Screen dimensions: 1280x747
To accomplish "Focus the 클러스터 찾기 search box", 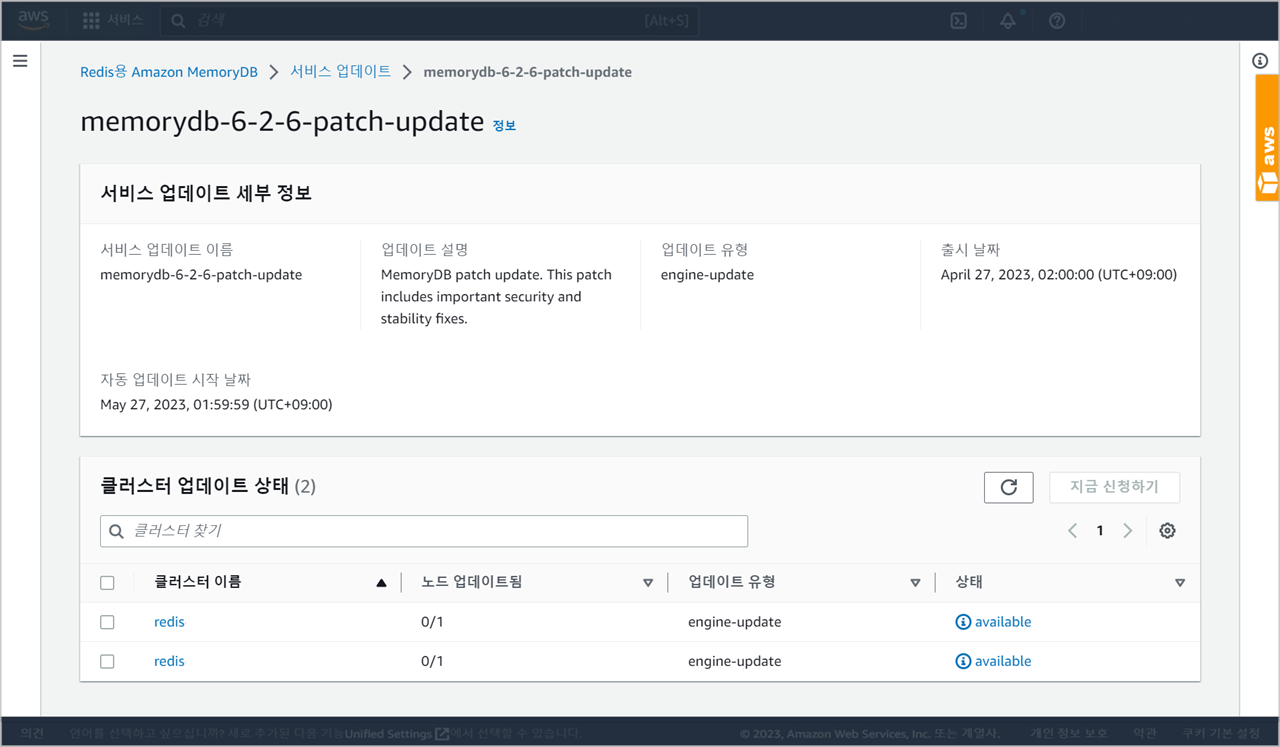I will coord(424,531).
